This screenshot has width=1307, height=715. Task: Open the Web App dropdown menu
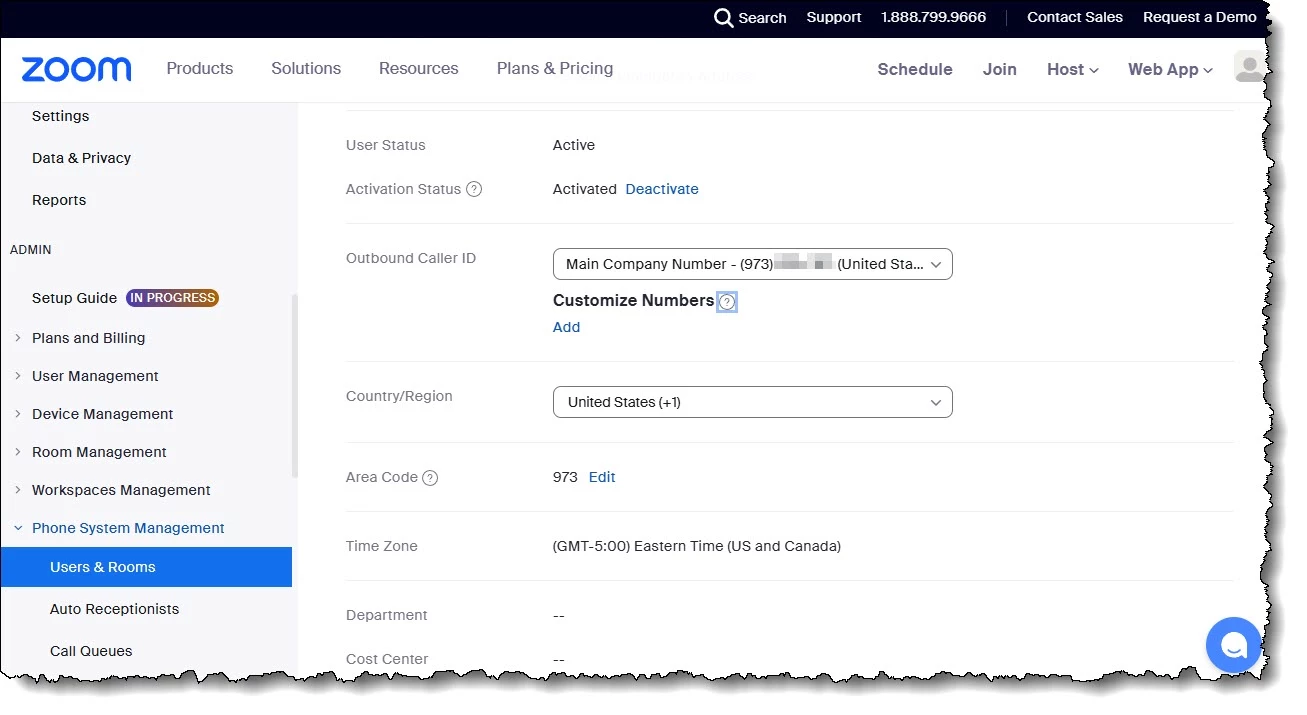(x=1170, y=69)
